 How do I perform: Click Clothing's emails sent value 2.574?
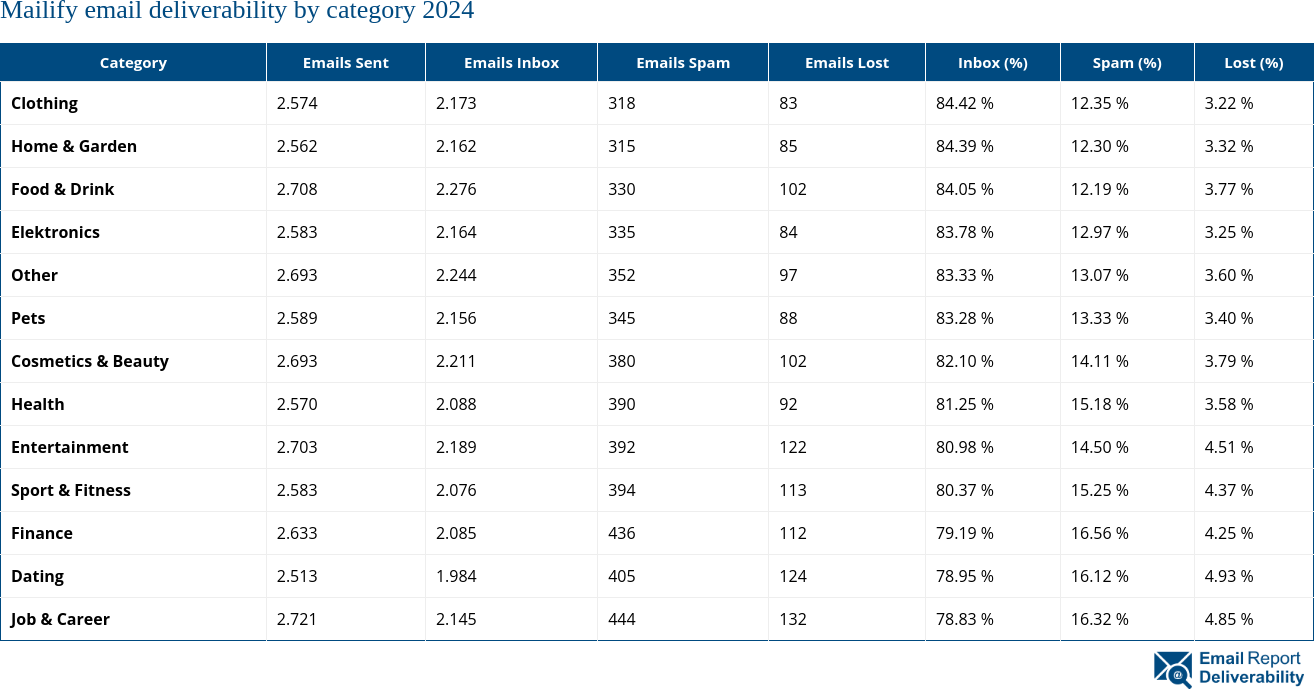coord(297,103)
